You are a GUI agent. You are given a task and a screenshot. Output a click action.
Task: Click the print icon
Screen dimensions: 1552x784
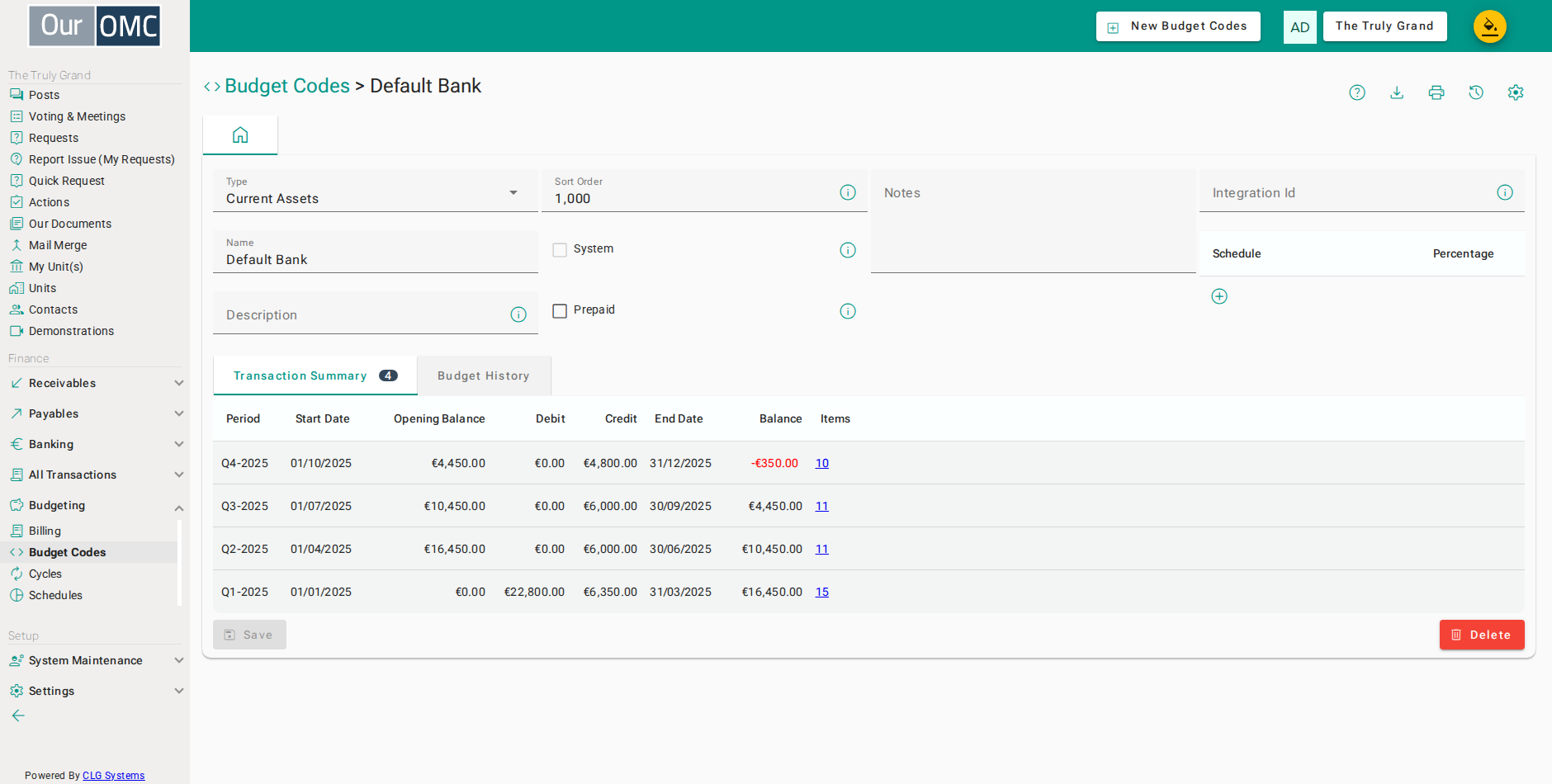(1436, 92)
